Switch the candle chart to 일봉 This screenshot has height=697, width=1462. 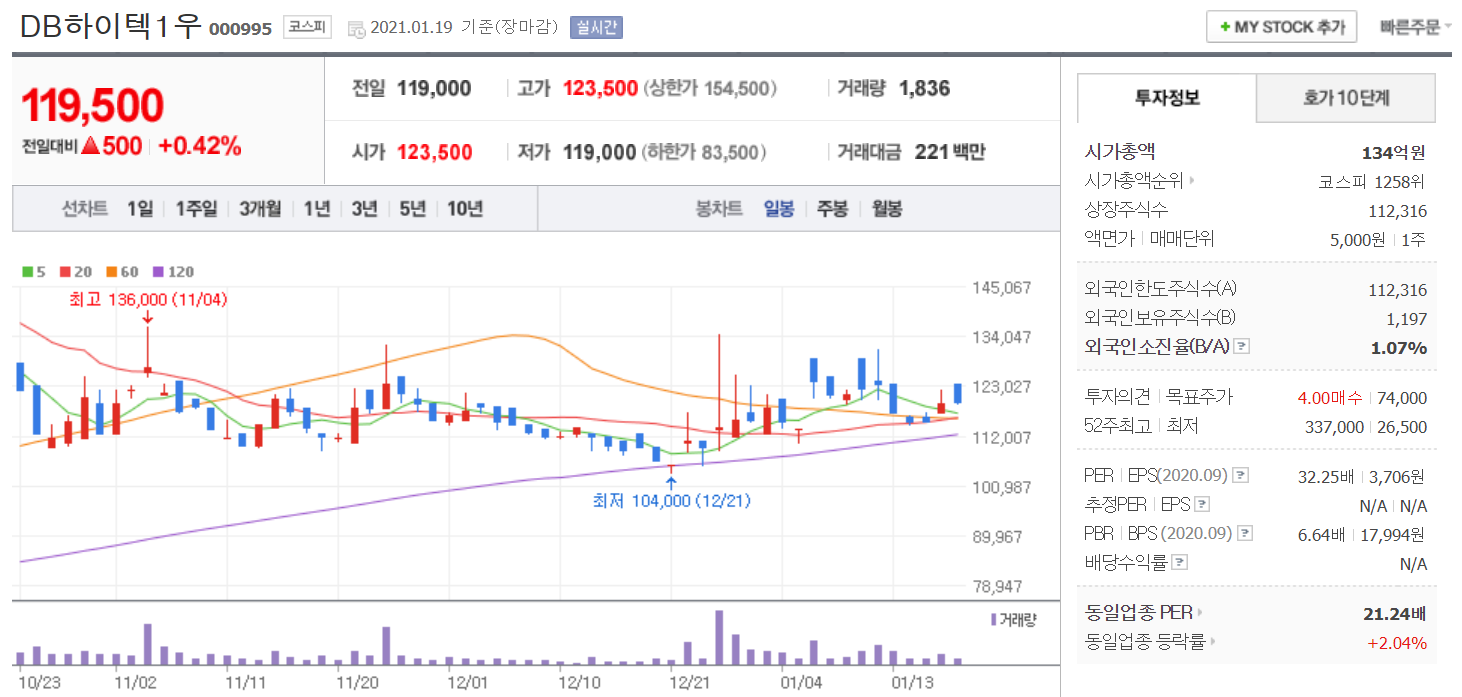point(778,209)
